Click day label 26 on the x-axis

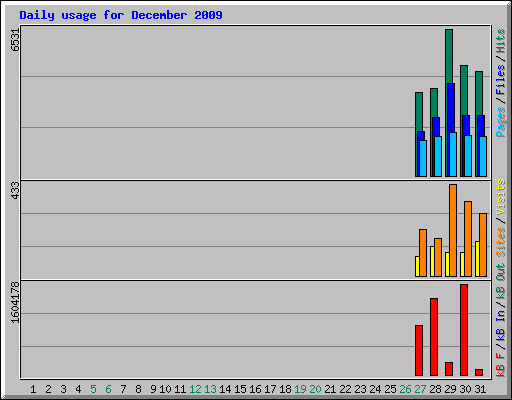pos(405,389)
